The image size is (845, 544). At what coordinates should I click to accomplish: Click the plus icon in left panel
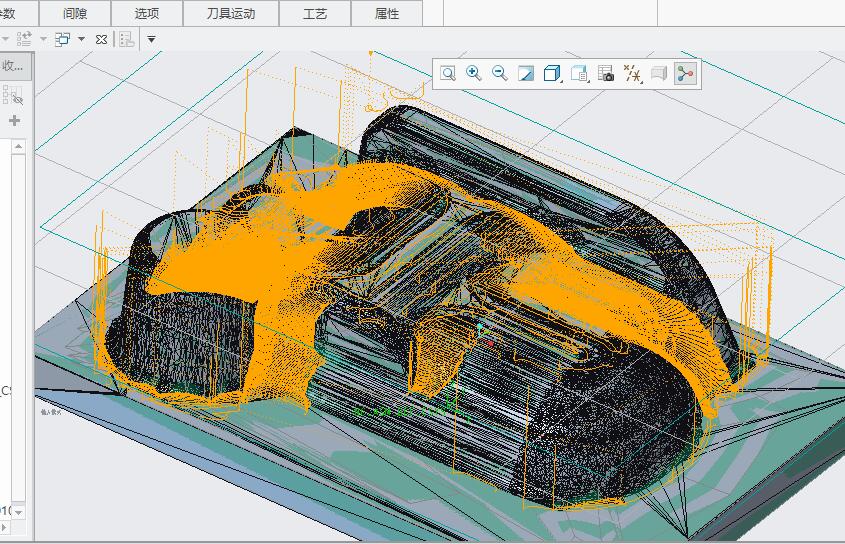click(x=15, y=120)
